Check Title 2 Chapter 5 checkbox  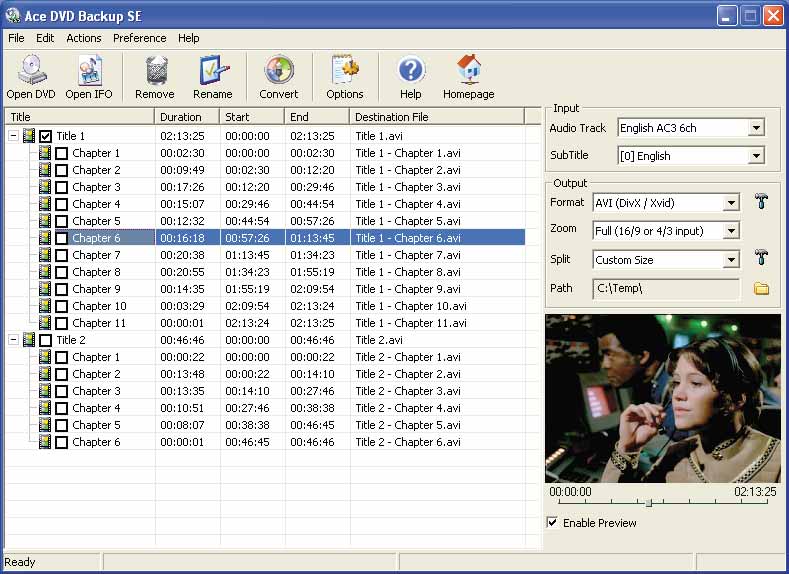pos(61,426)
